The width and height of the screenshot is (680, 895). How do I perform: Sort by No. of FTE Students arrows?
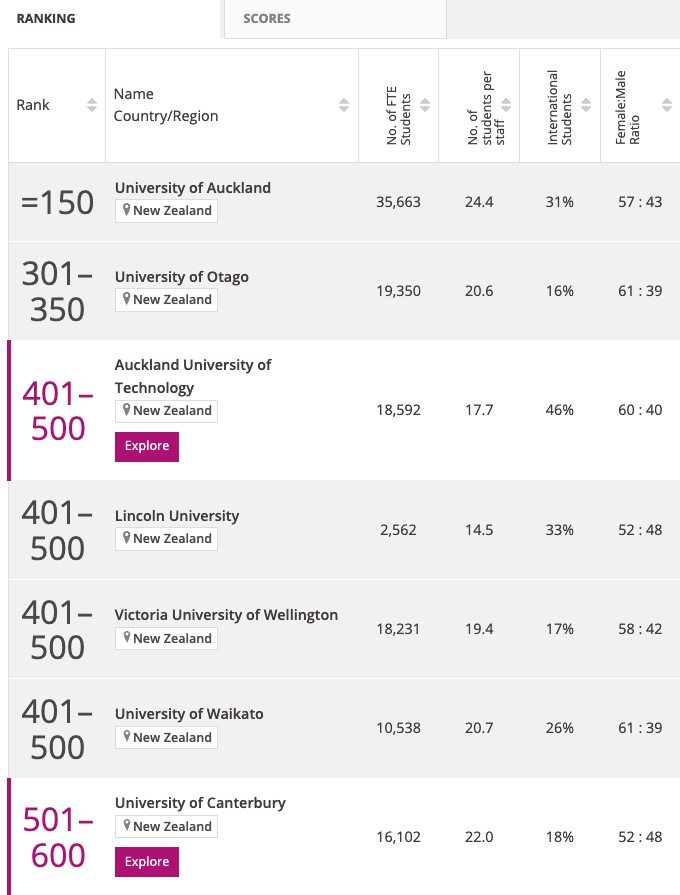click(x=425, y=105)
